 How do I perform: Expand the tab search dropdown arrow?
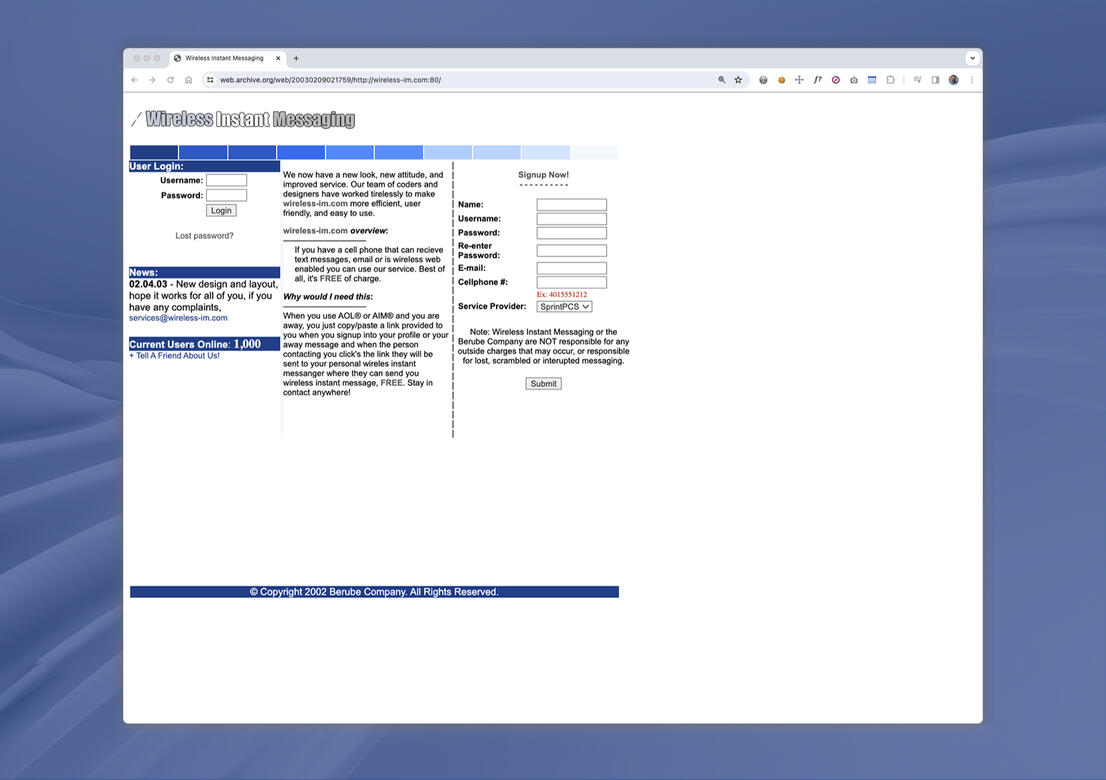click(972, 58)
